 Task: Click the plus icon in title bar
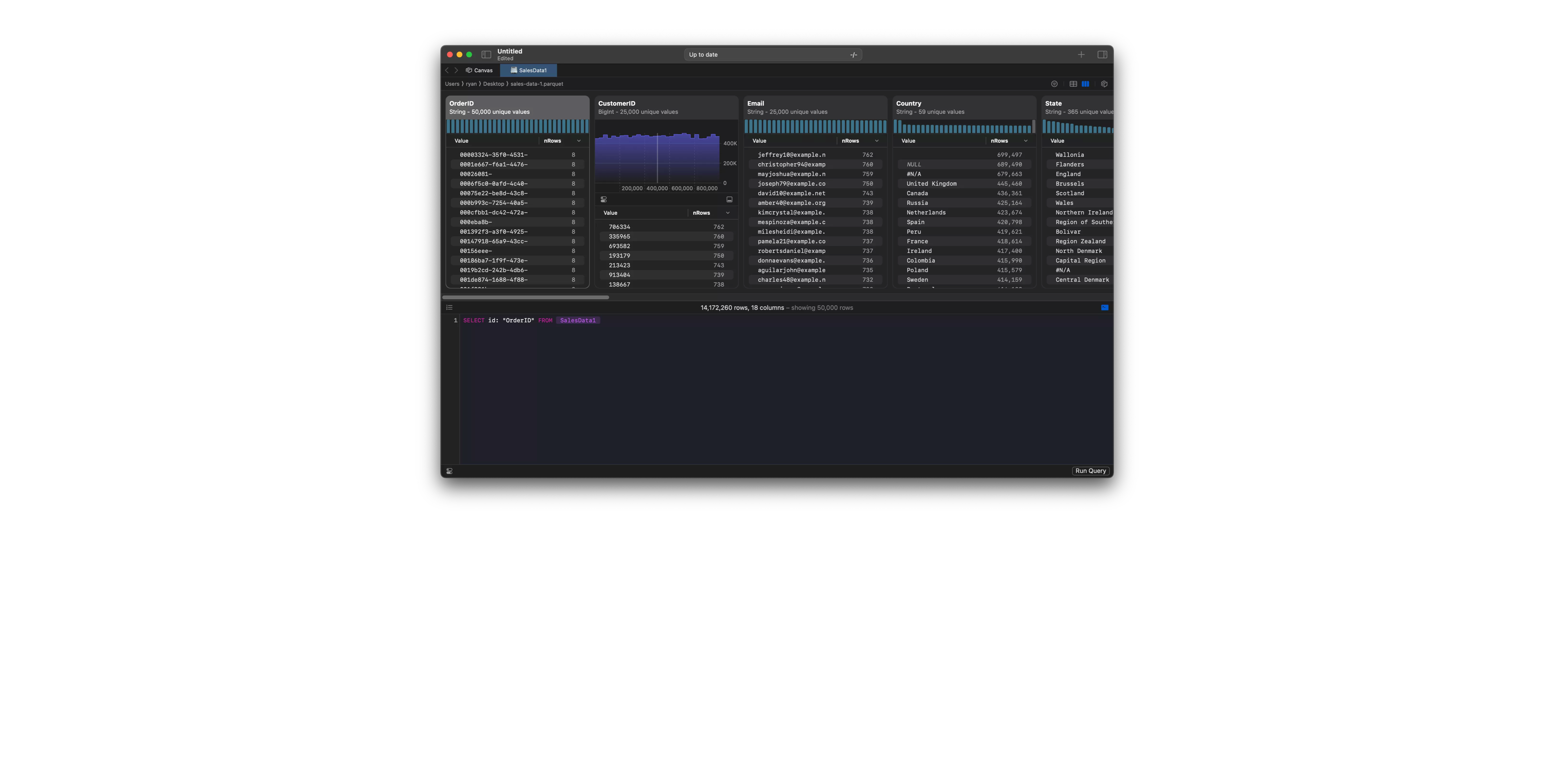coord(1081,54)
